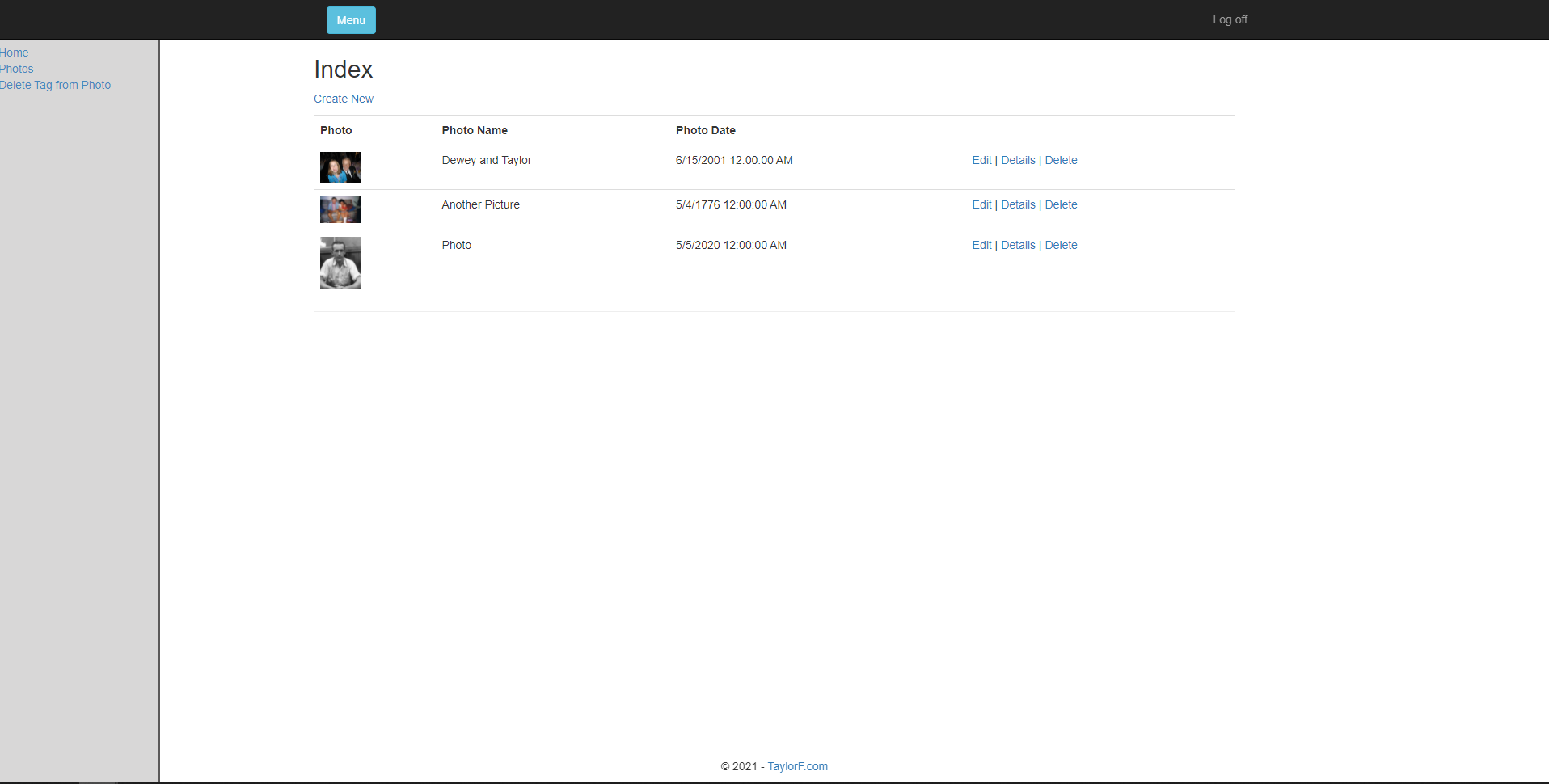Delete the 5/5/2020 photo entry
Screen dimensions: 1549x784
click(x=1061, y=245)
